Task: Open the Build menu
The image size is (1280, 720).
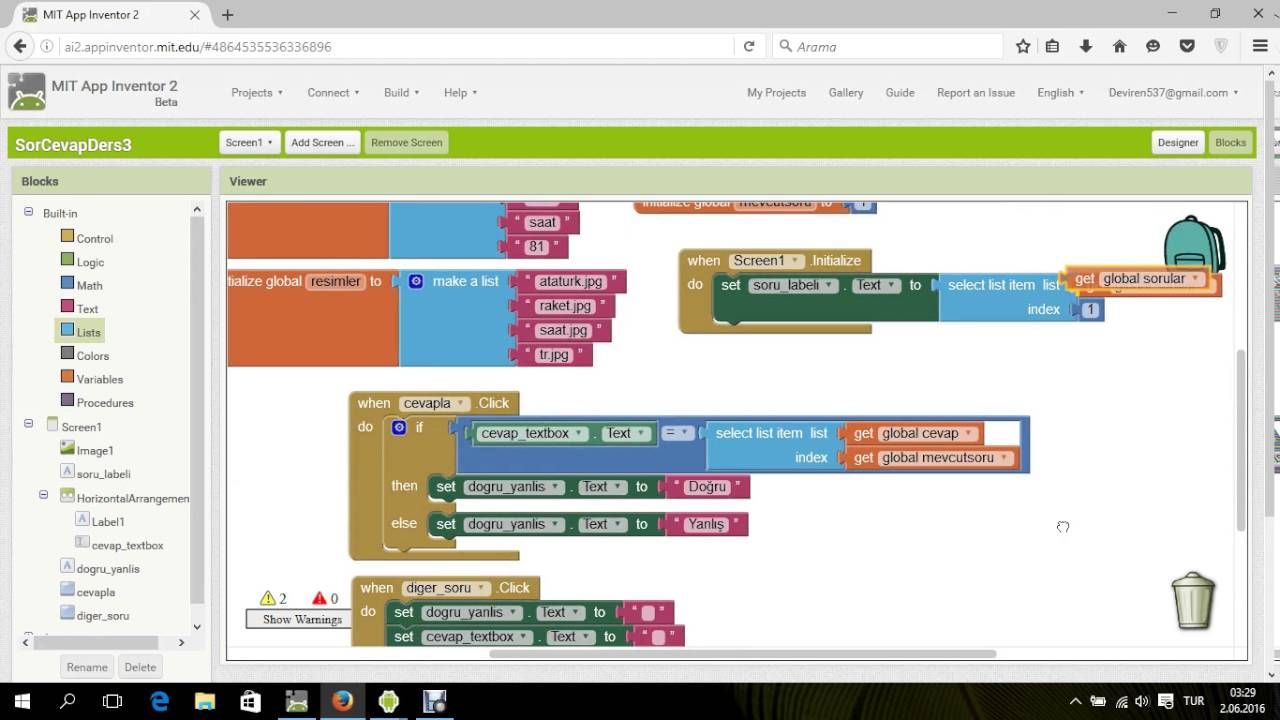Action: tap(401, 92)
